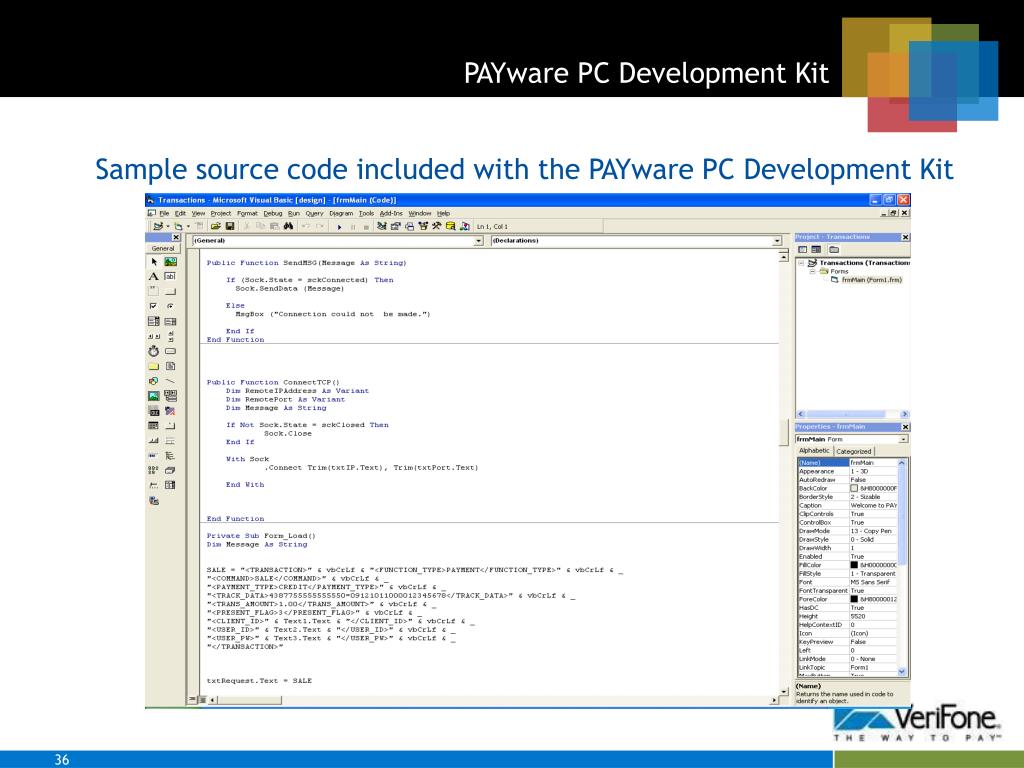Click the BackColor property color swatch
This screenshot has height=768, width=1024.
click(x=854, y=488)
